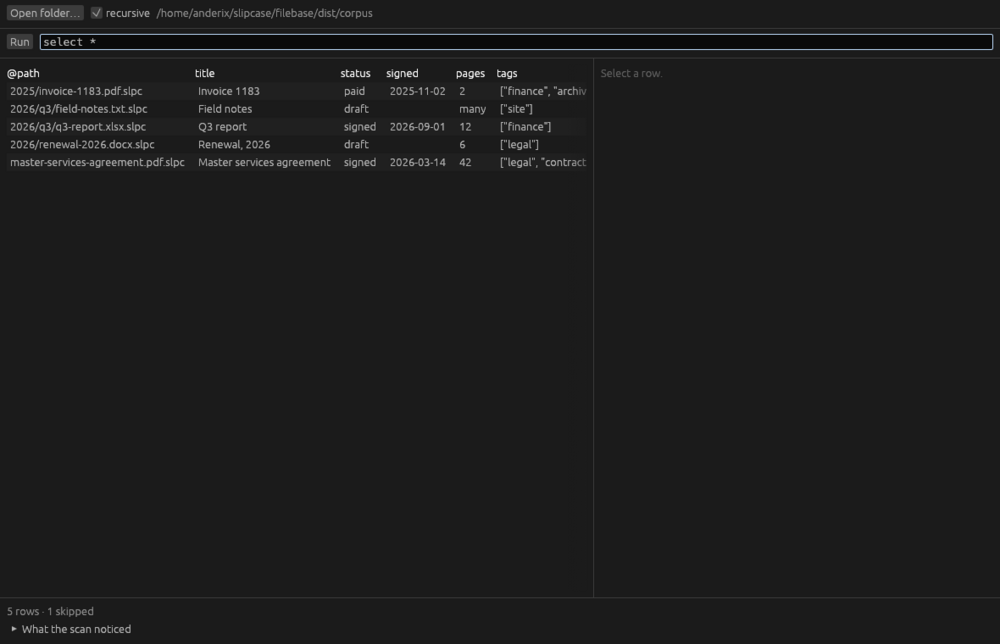The height and width of the screenshot is (644, 1000).
Task: Toggle the recursive checkbox
Action: click(x=96, y=13)
